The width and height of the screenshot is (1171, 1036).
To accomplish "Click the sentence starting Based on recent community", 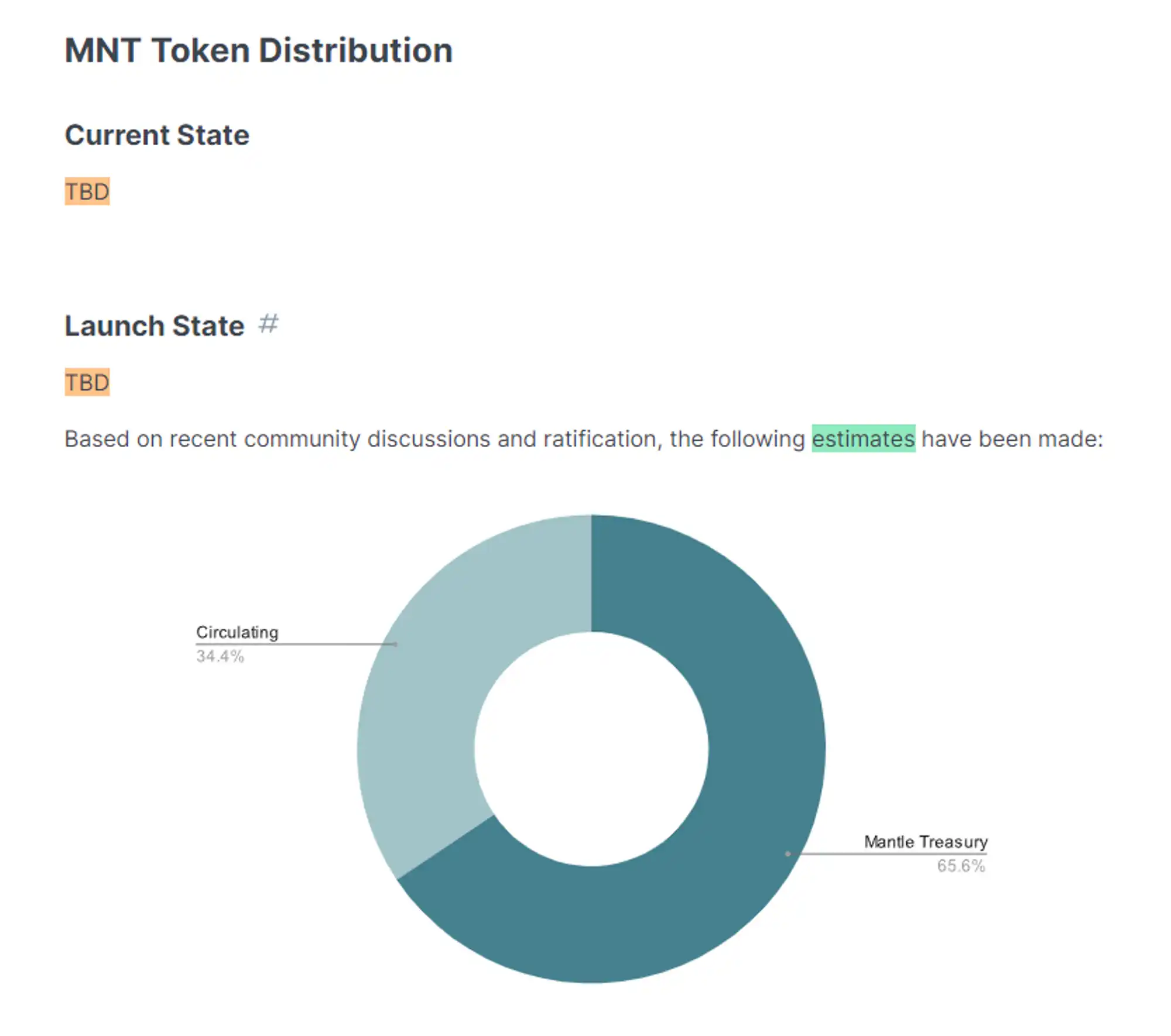I will click(583, 438).
